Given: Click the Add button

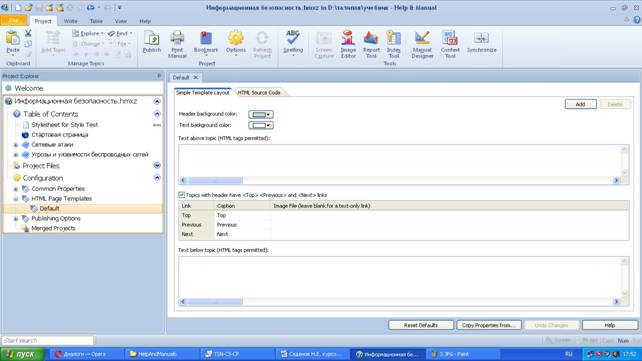Looking at the screenshot, I should 580,104.
